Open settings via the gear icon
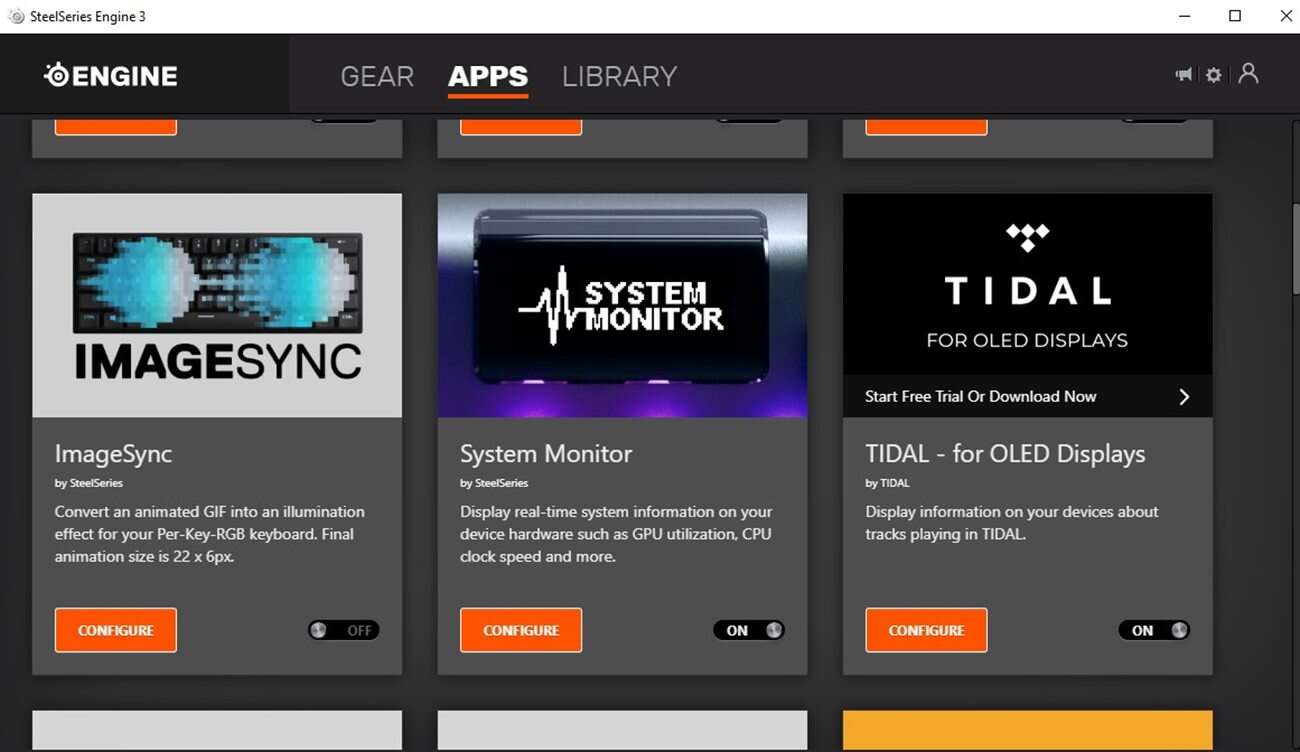1300x752 pixels. click(1214, 75)
